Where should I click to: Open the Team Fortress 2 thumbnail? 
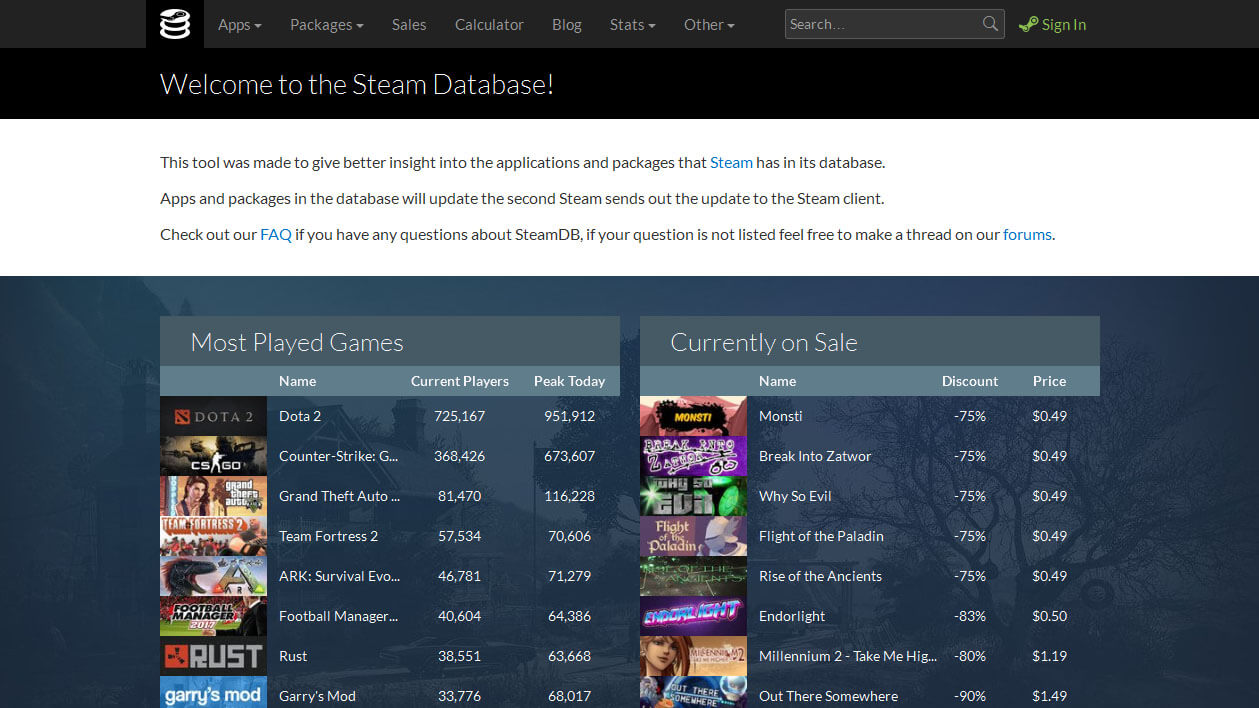213,536
